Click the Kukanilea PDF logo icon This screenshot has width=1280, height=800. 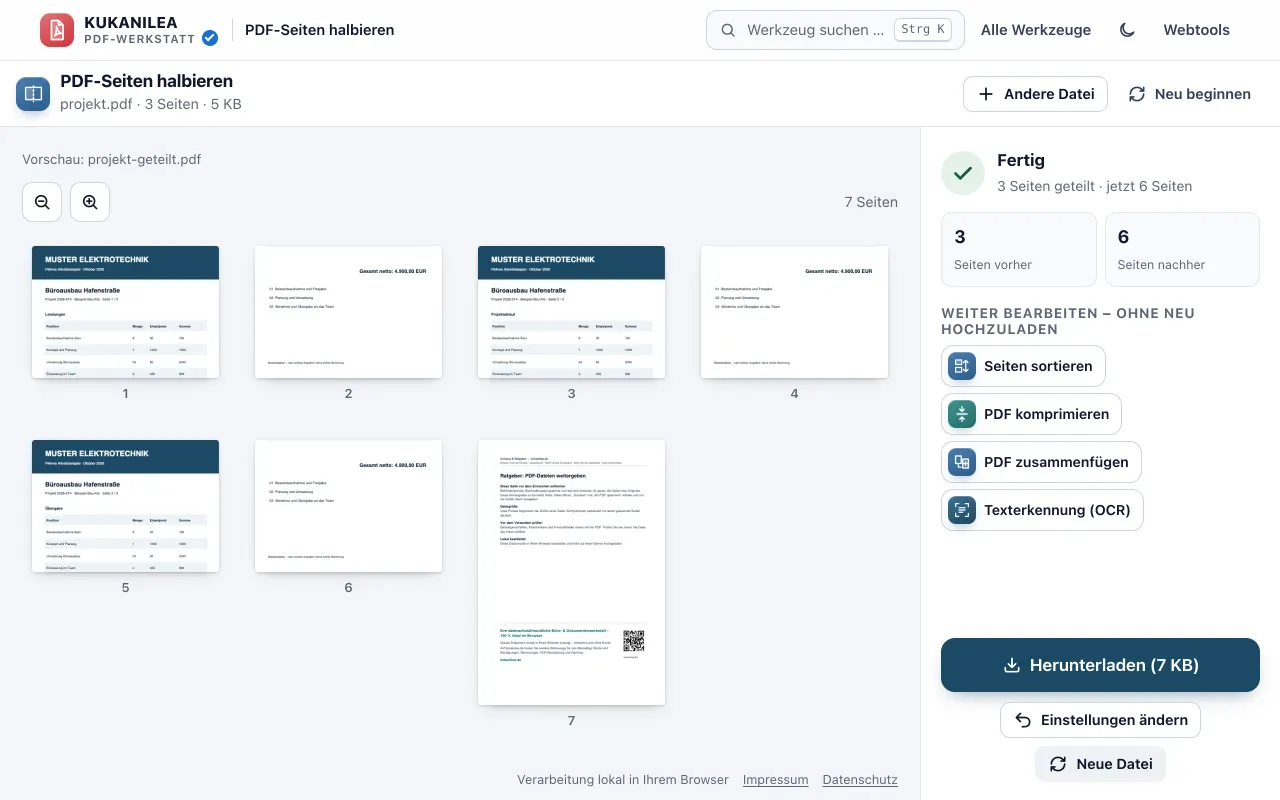(x=57, y=30)
